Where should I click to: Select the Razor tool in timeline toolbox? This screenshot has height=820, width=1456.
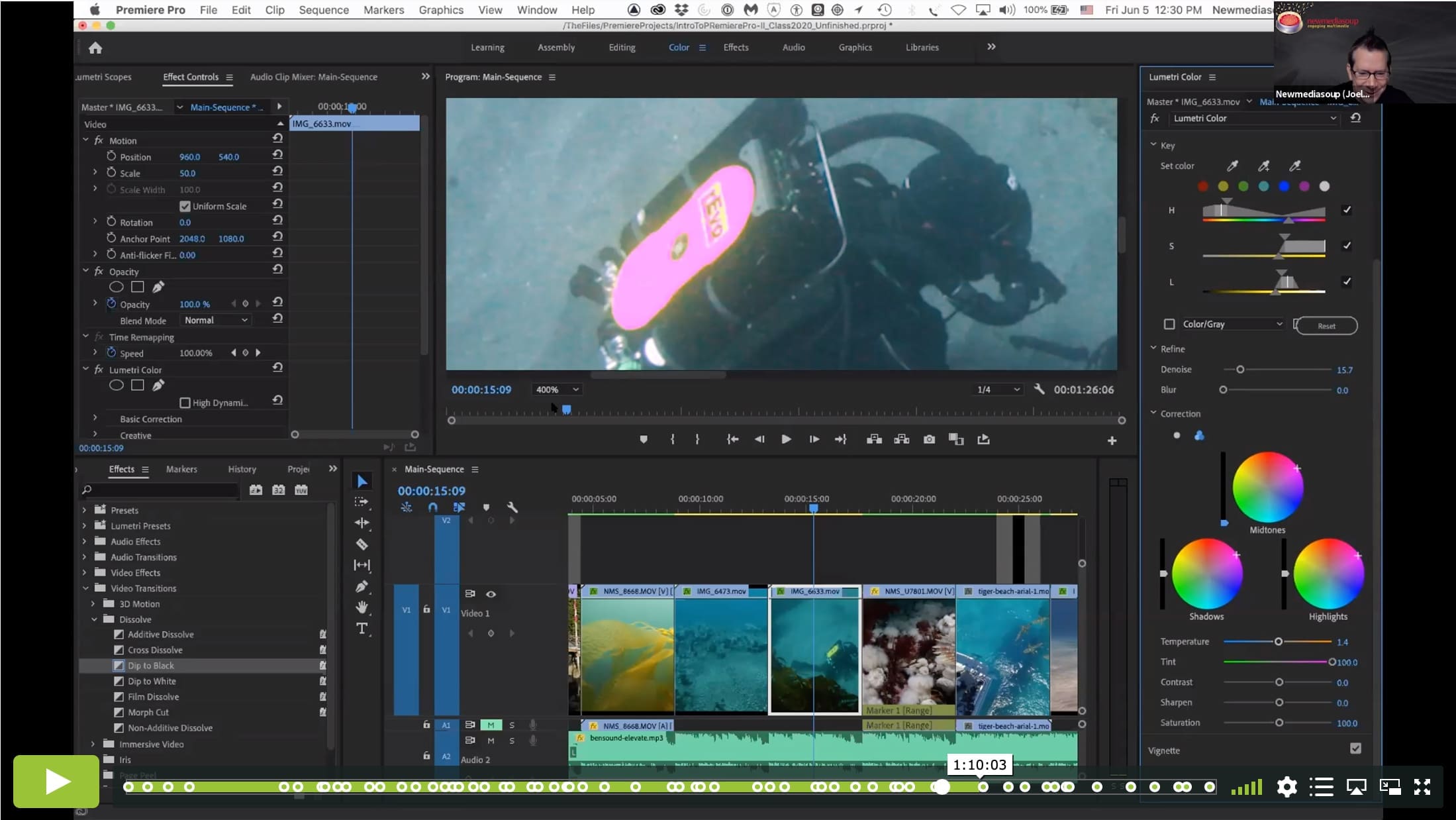point(362,544)
